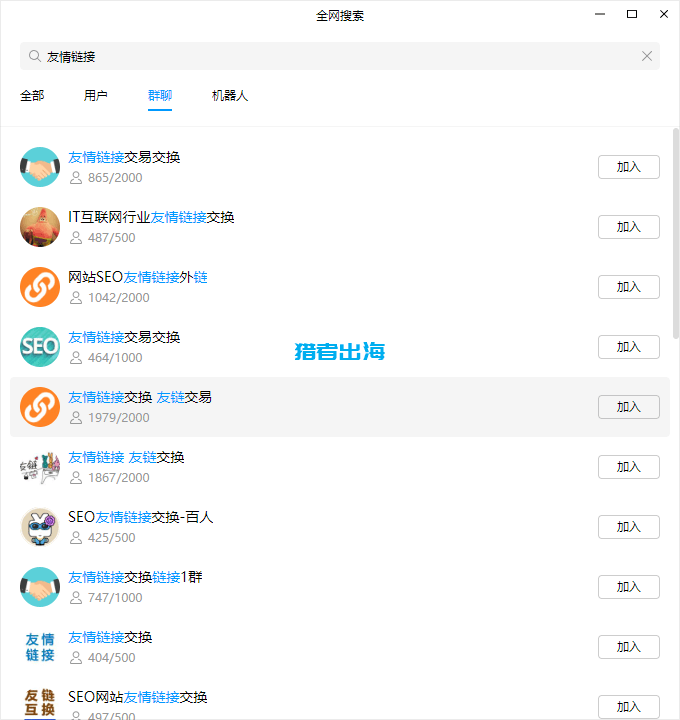Join the 464/1000 友情链接交易交换 group
This screenshot has height=720, width=680.
[629, 347]
